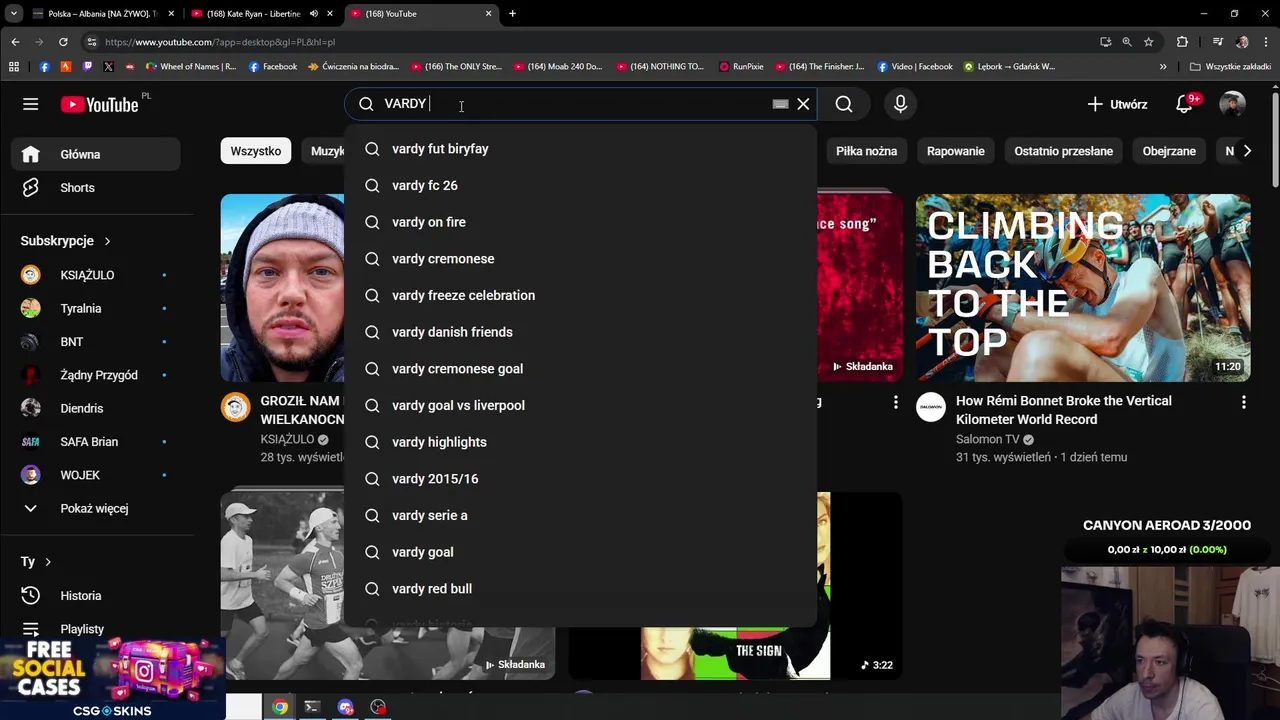Select the Piłka nożna filter chip
The height and width of the screenshot is (720, 1280).
(866, 151)
